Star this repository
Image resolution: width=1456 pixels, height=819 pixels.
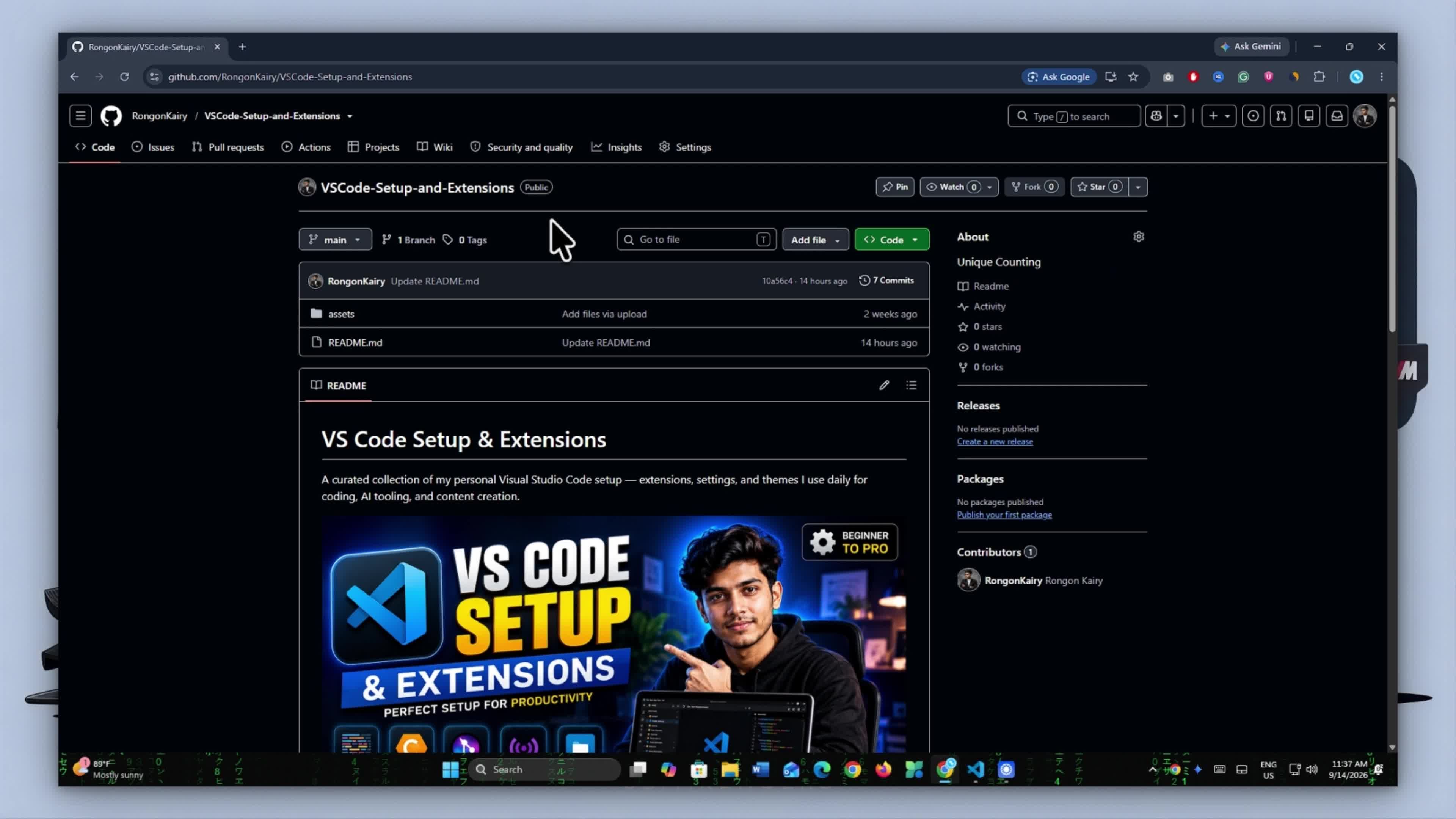pos(1099,187)
